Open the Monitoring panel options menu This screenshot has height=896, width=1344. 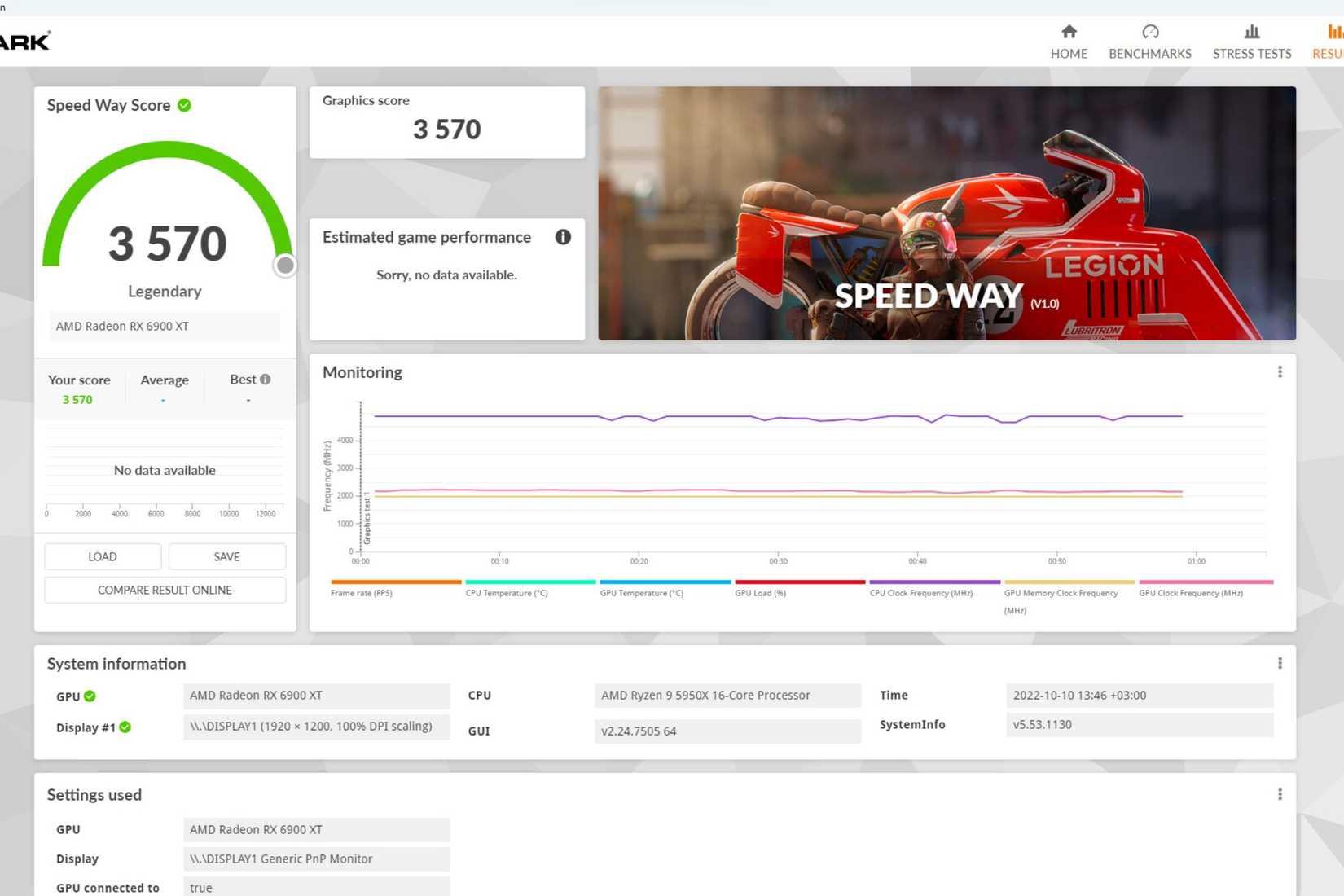[x=1280, y=371]
